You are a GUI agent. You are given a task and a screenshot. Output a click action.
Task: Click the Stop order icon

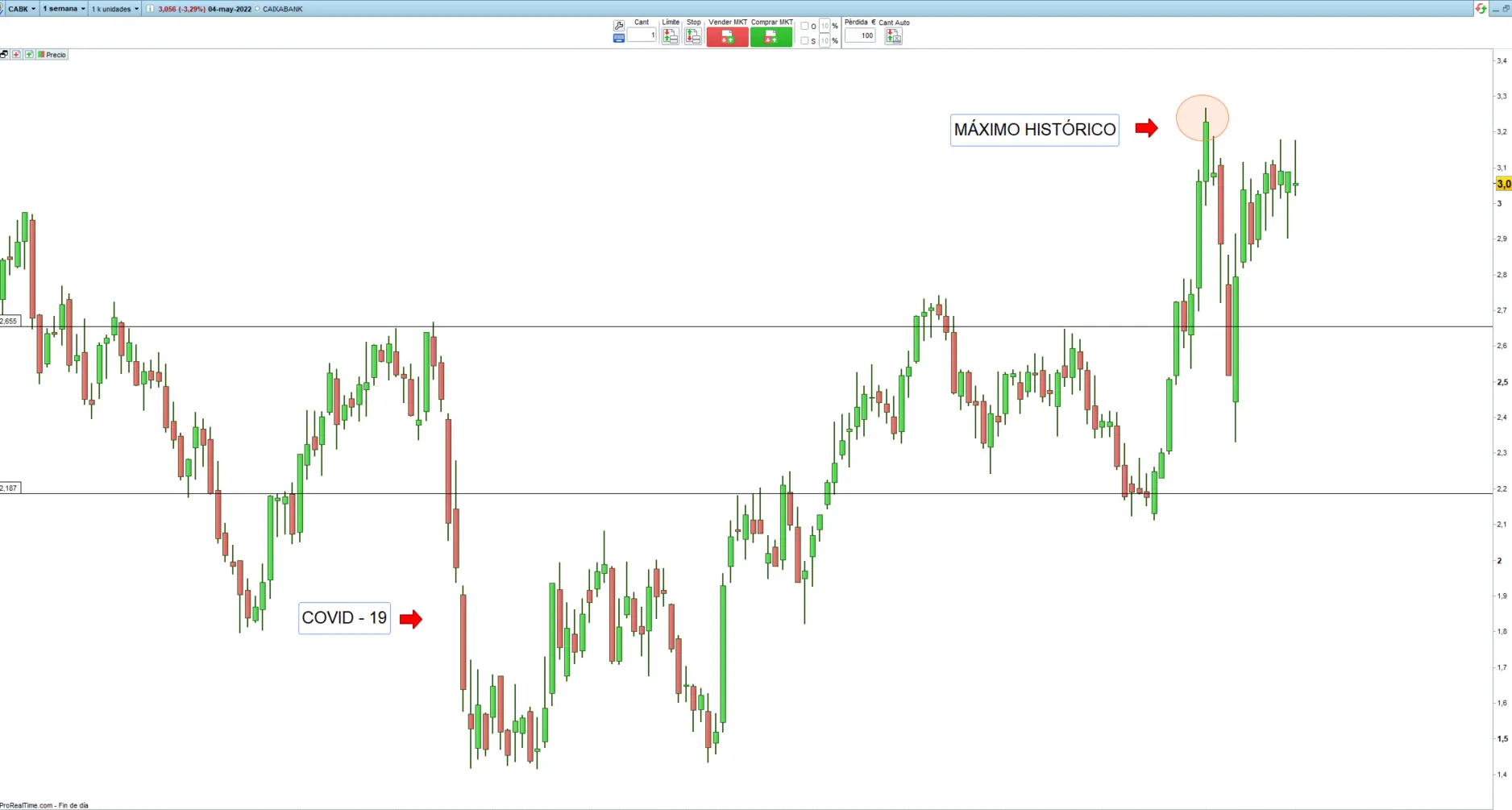692,36
